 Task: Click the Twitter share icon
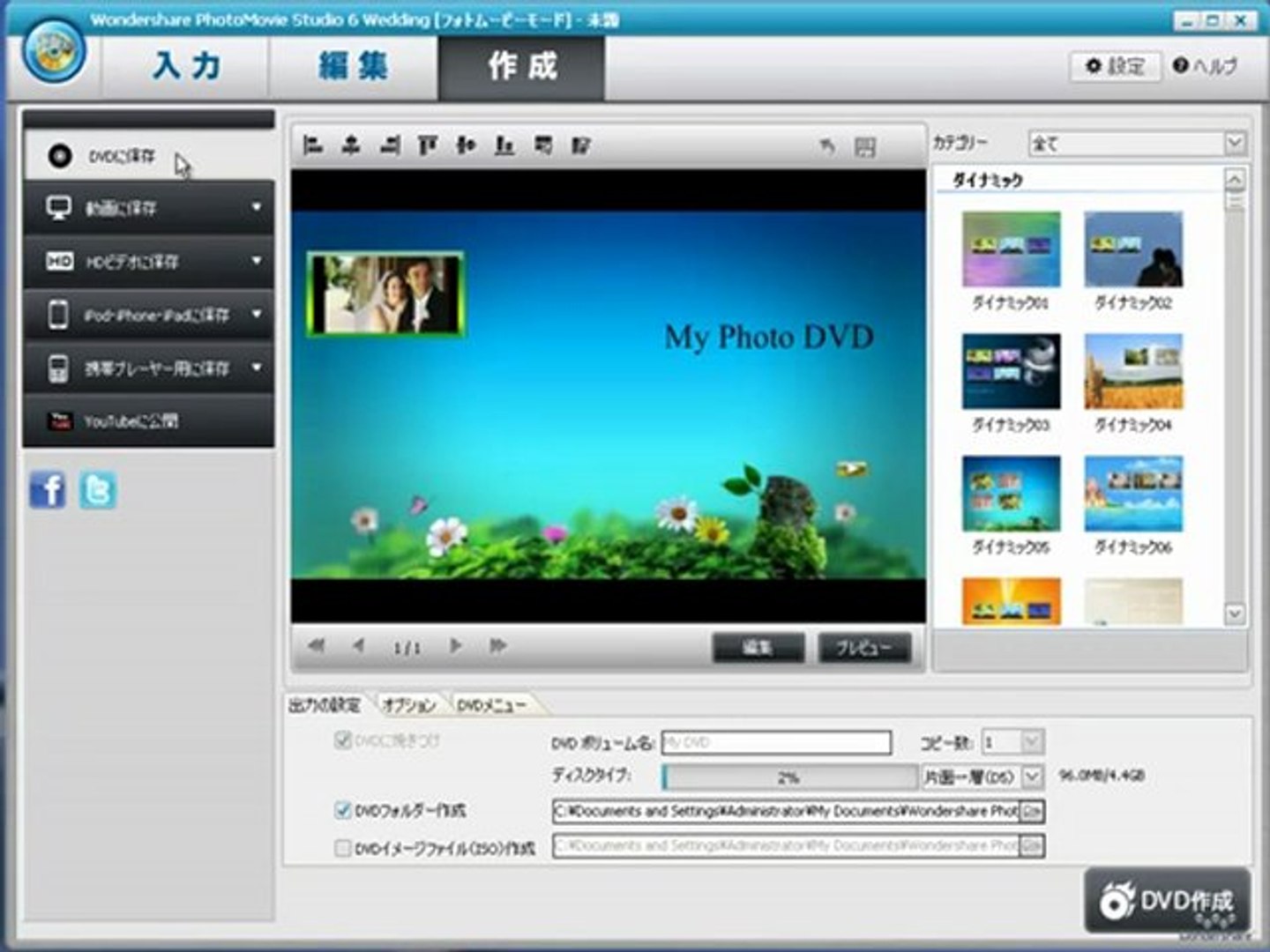click(x=97, y=490)
